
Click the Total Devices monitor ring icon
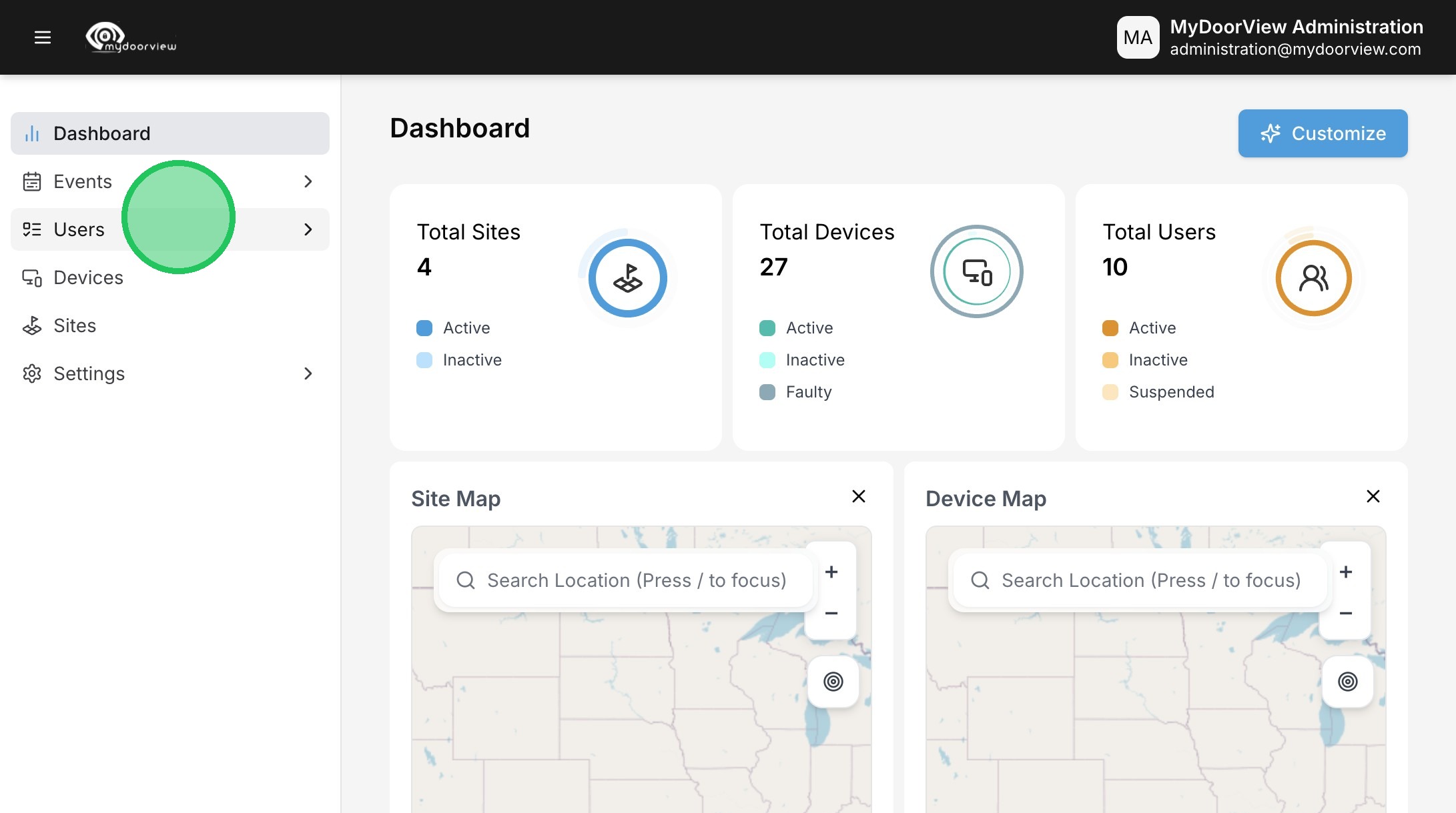(x=976, y=271)
